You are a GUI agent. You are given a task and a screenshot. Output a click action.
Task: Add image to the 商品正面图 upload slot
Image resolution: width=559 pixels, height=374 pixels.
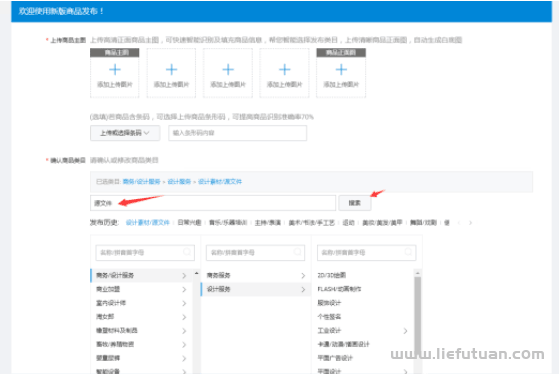pyautogui.click(x=341, y=73)
